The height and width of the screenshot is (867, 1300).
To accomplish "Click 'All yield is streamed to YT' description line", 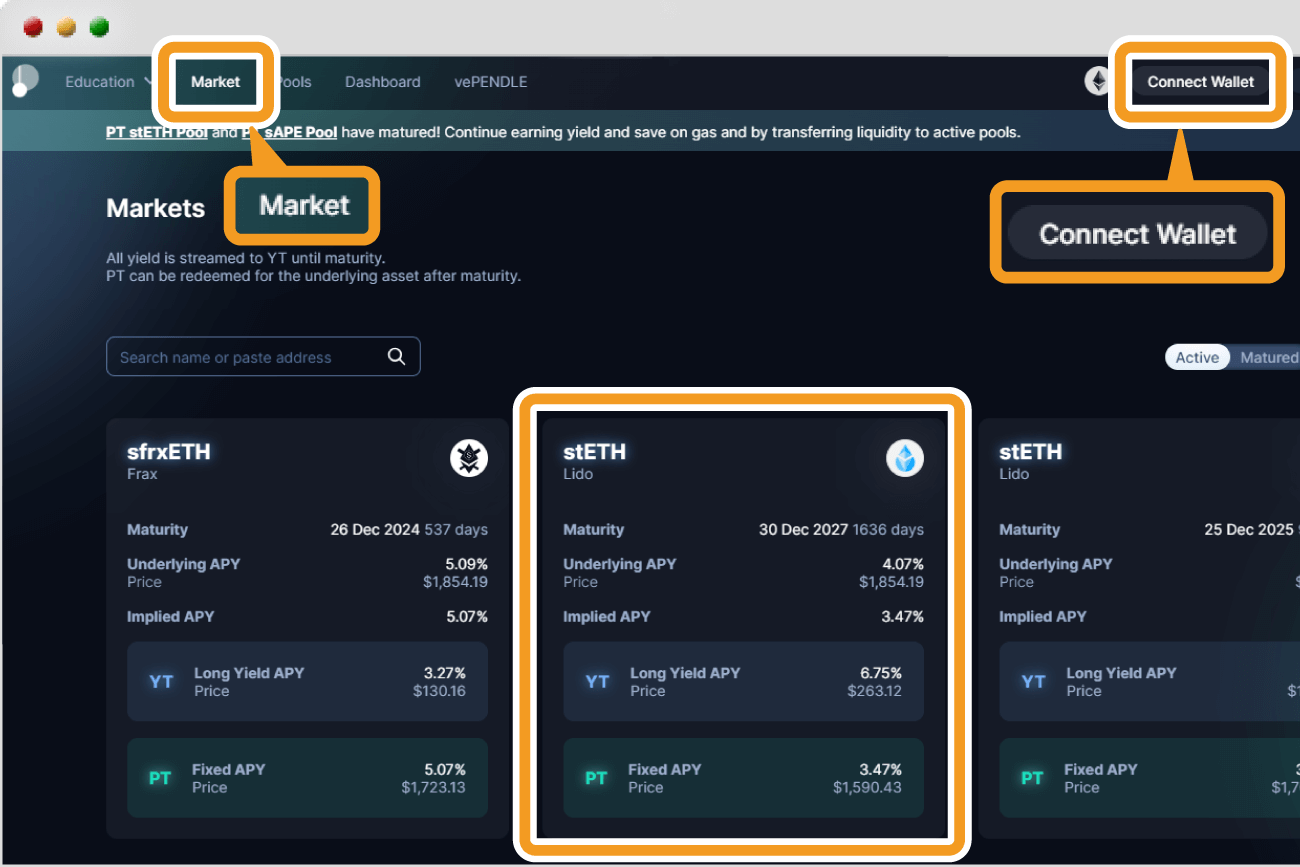I will (x=245, y=258).
